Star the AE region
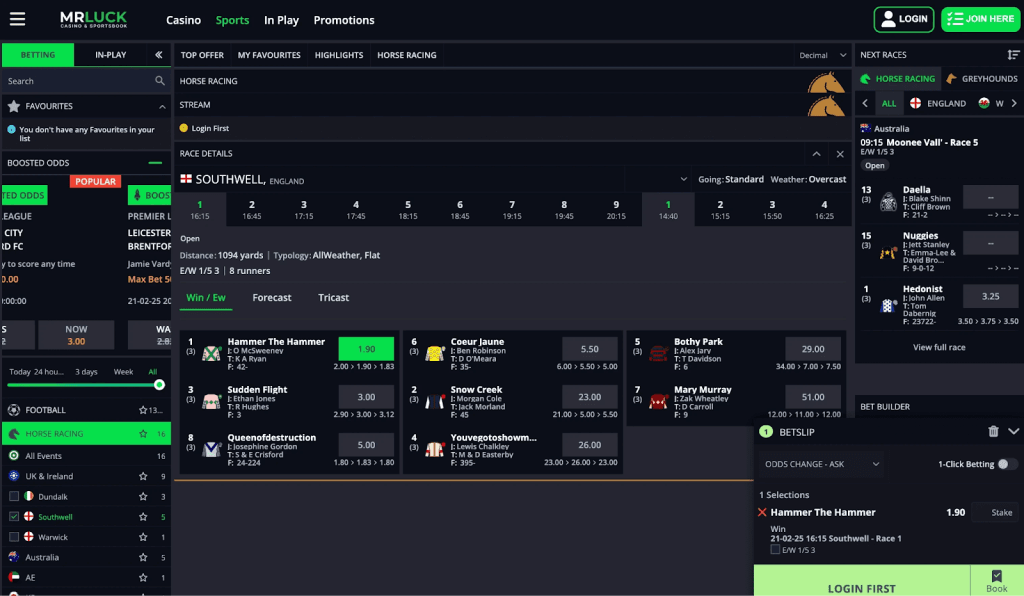 [143, 577]
